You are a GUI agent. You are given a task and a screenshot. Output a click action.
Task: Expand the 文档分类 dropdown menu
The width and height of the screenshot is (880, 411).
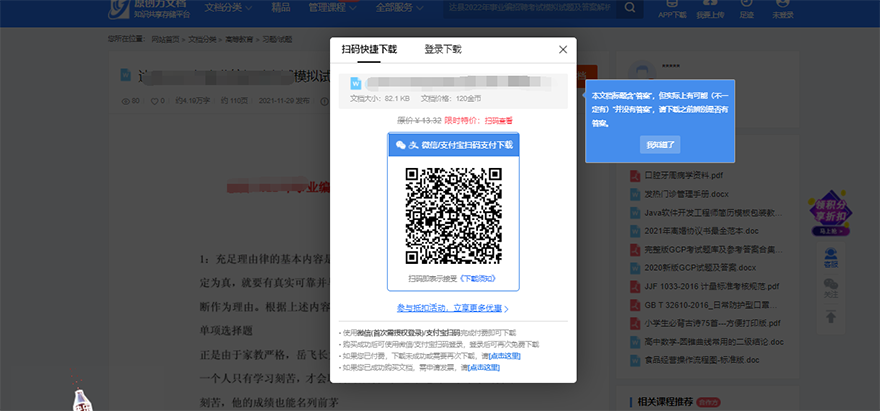pos(228,8)
